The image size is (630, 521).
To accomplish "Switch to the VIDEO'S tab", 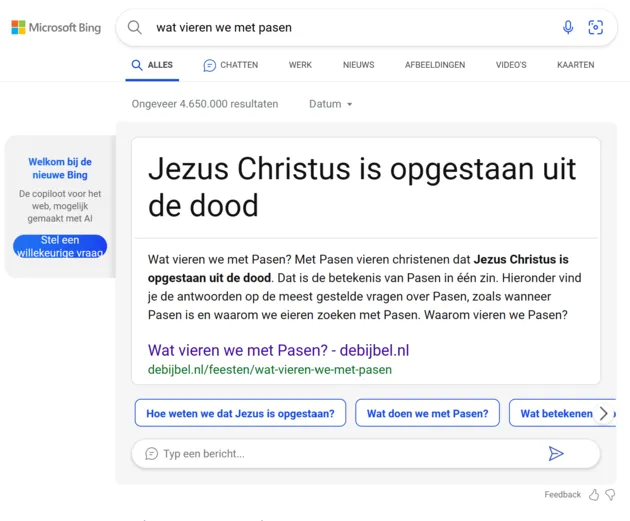I will click(511, 65).
